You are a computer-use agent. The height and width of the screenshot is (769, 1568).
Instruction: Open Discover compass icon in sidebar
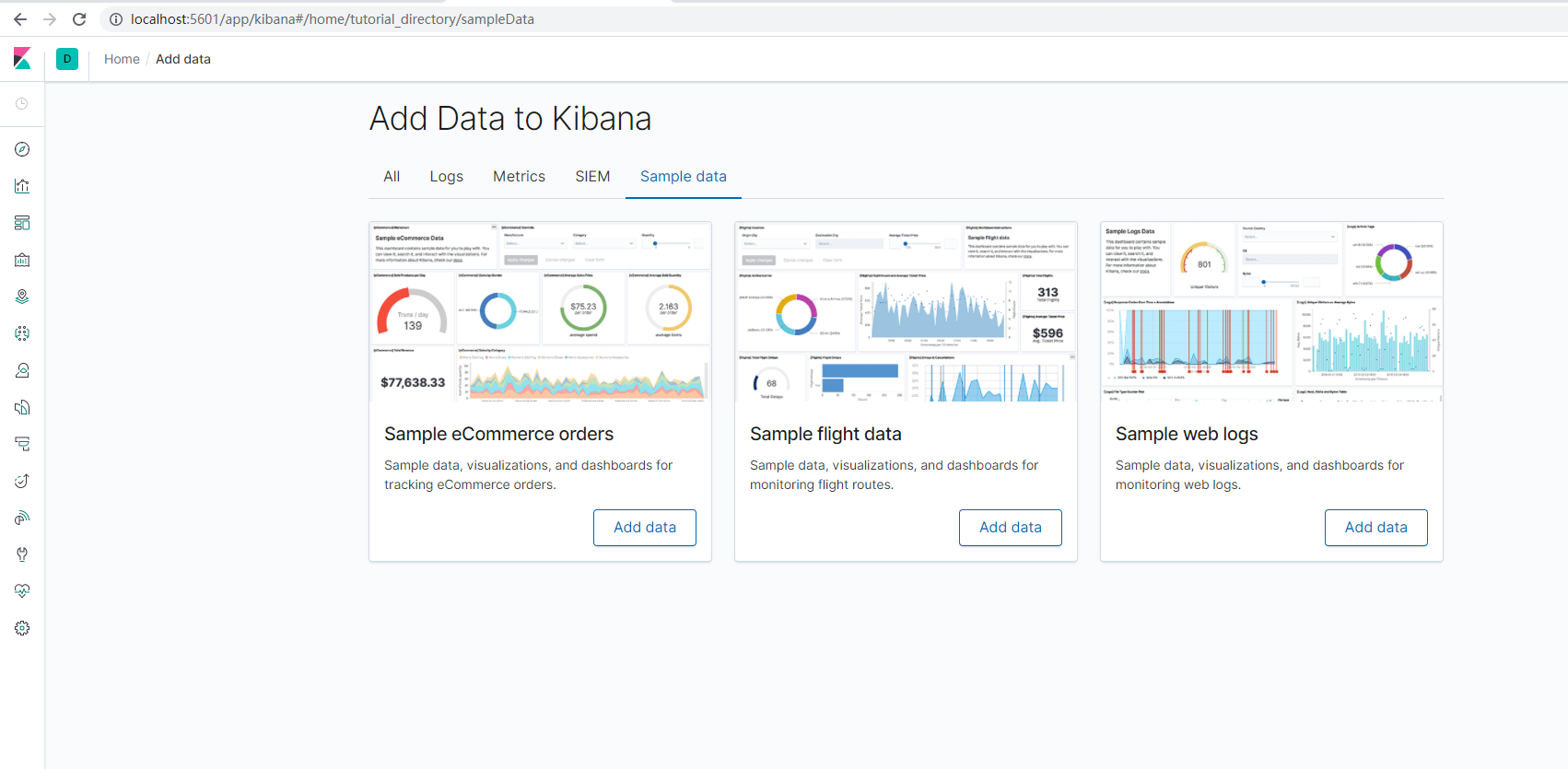[22, 149]
